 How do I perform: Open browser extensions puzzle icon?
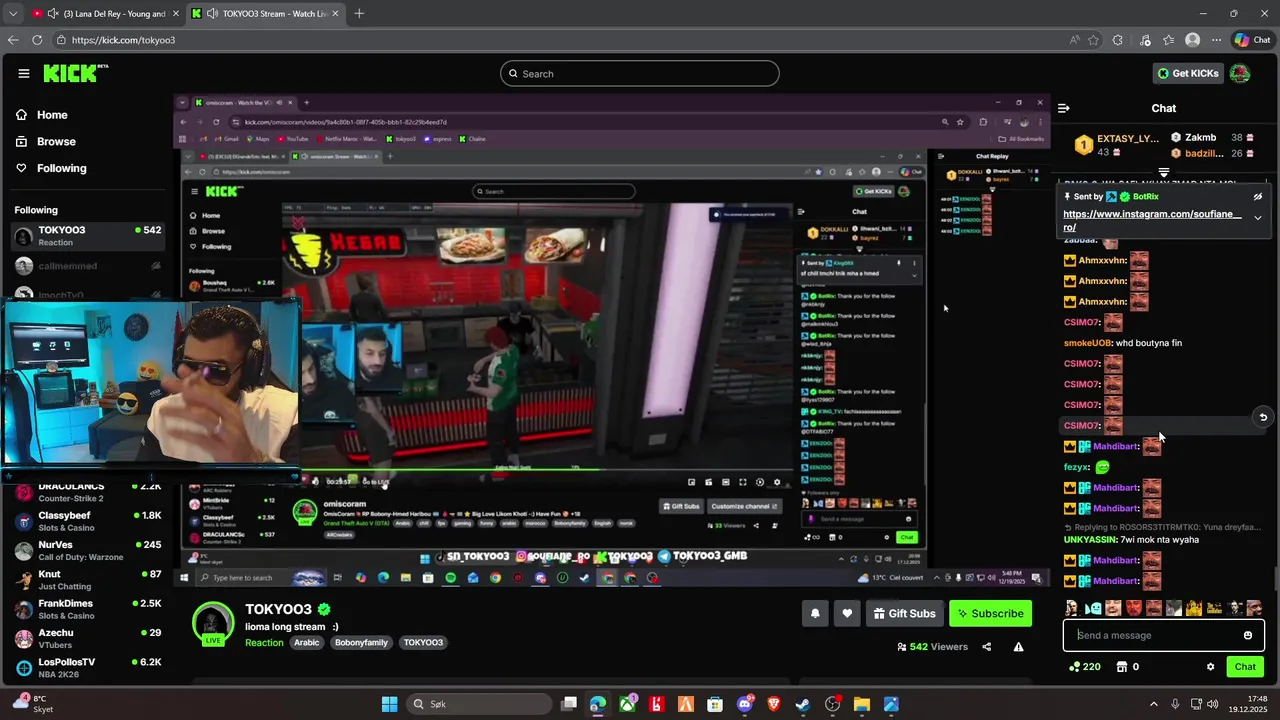pos(1118,40)
